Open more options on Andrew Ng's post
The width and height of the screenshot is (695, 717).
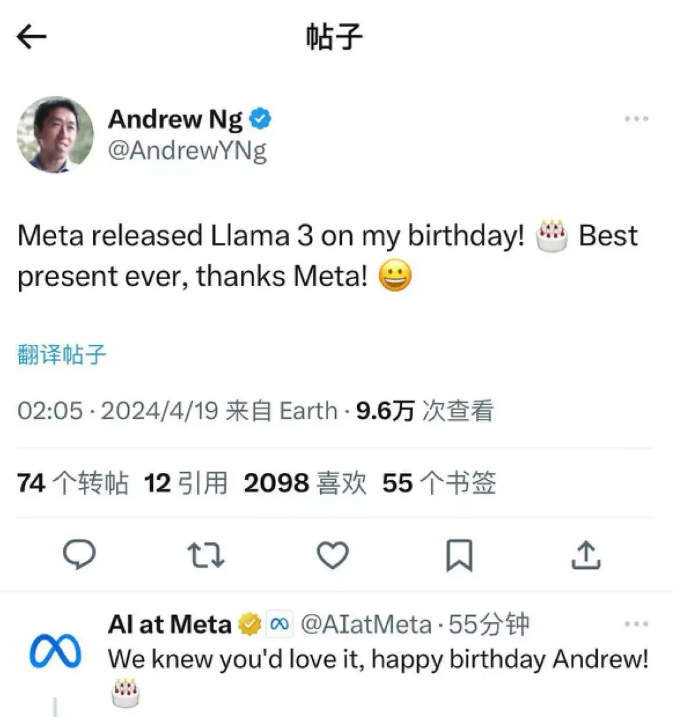pos(636,119)
